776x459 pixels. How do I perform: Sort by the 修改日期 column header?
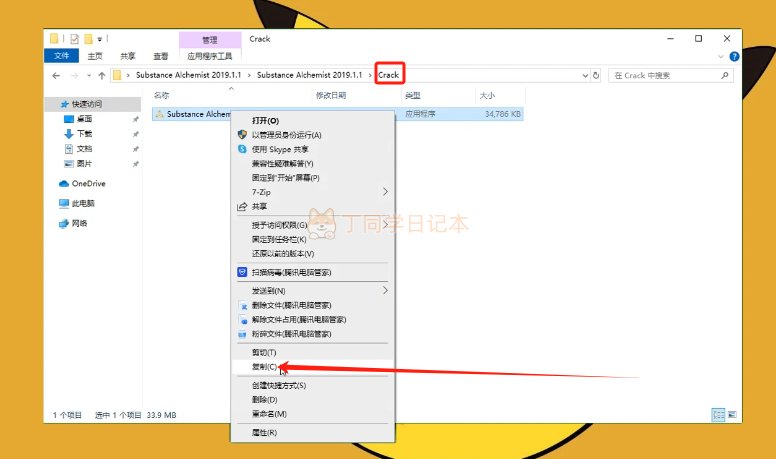click(331, 95)
